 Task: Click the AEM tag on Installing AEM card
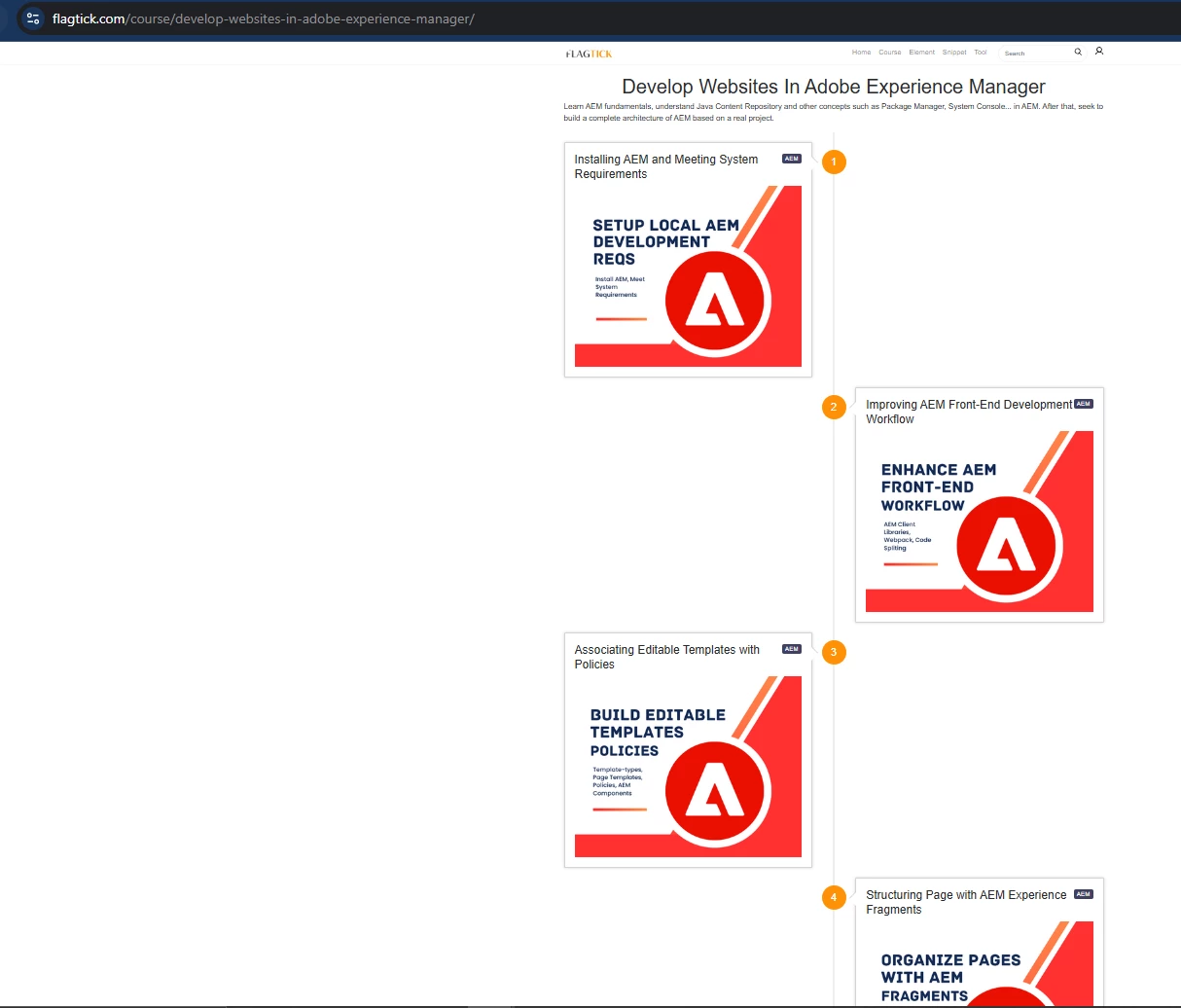(x=792, y=159)
